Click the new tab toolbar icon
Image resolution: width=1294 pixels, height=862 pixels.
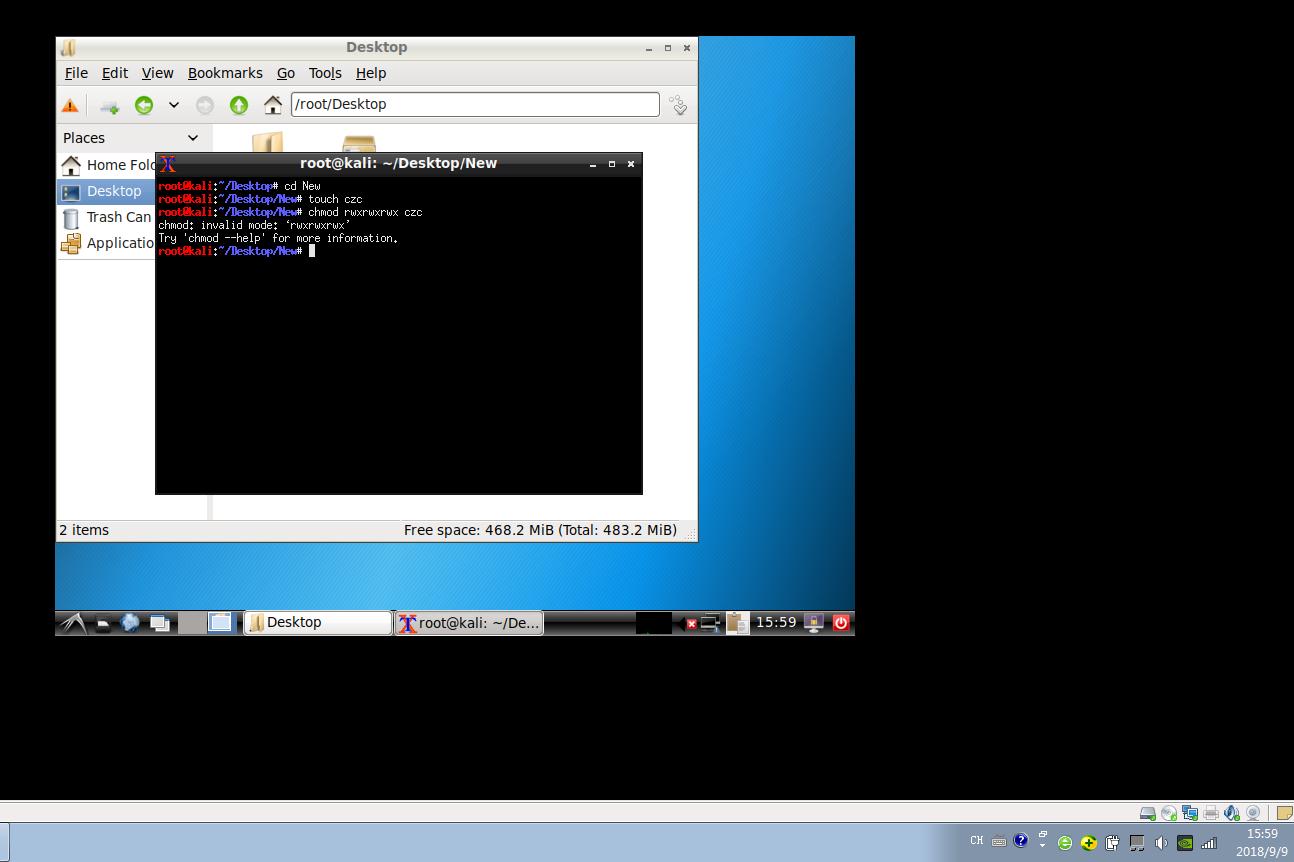[109, 105]
